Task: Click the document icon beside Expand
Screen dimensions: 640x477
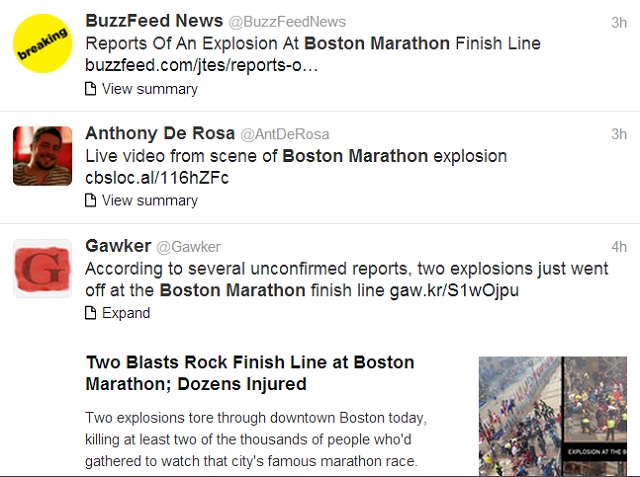Action: (x=91, y=313)
